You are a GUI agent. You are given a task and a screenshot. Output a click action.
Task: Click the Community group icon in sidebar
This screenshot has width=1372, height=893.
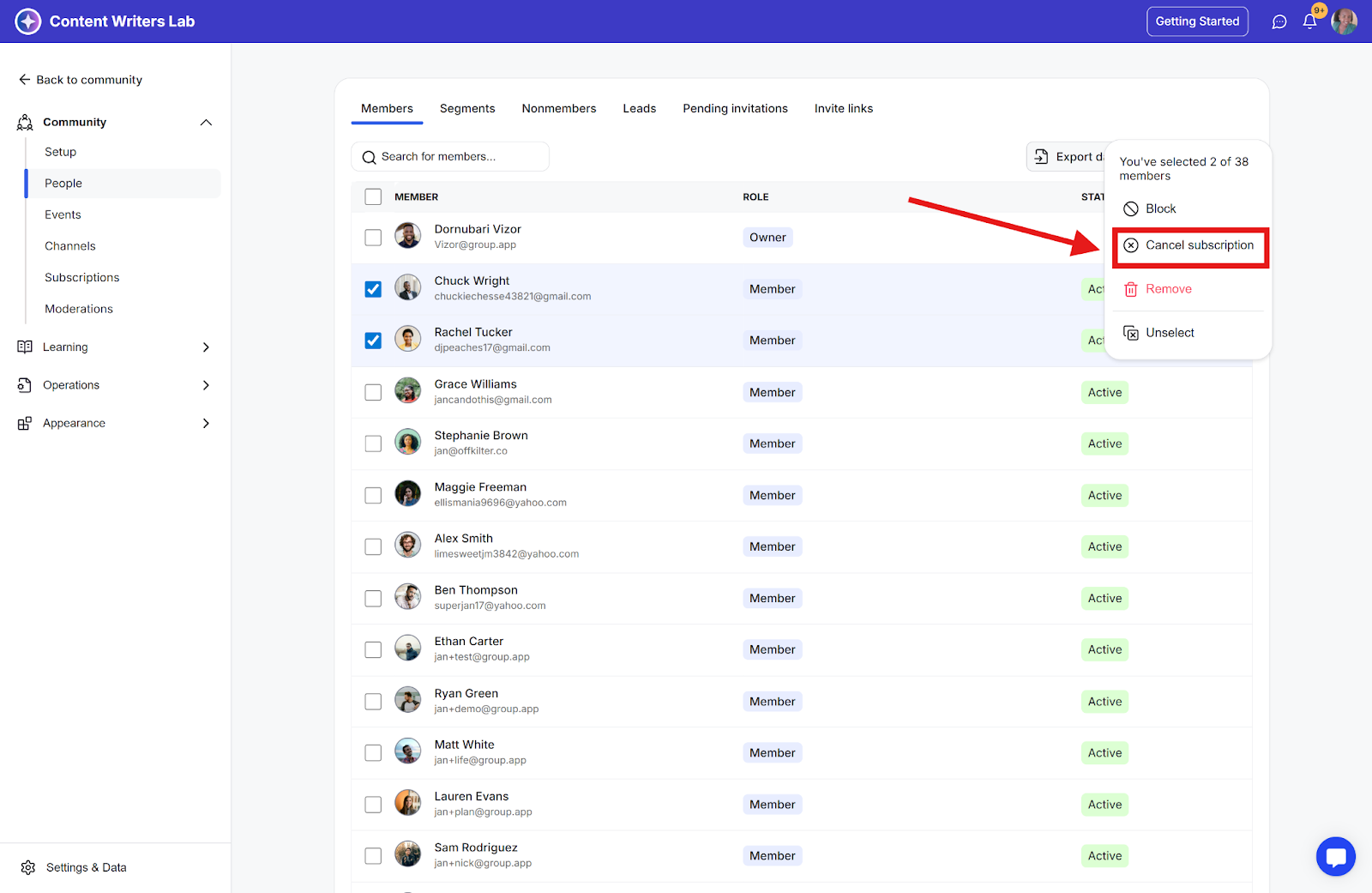25,123
